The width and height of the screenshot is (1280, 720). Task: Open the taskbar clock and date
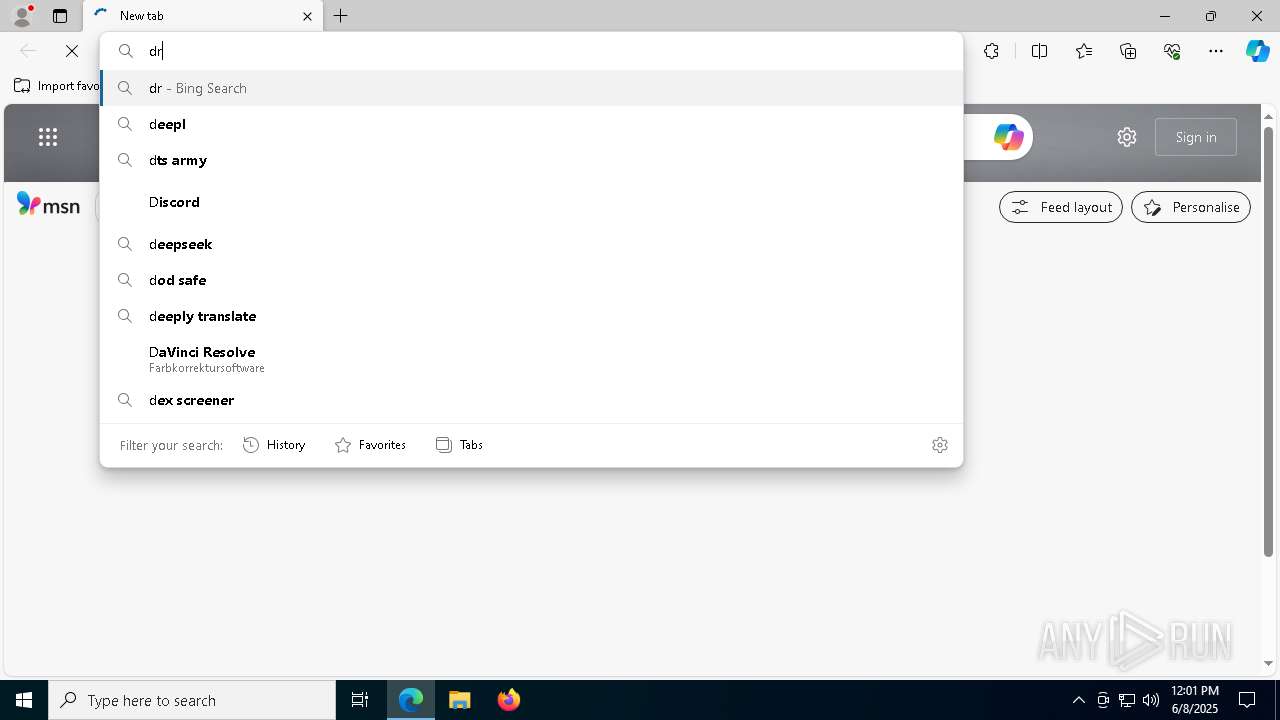tap(1194, 700)
